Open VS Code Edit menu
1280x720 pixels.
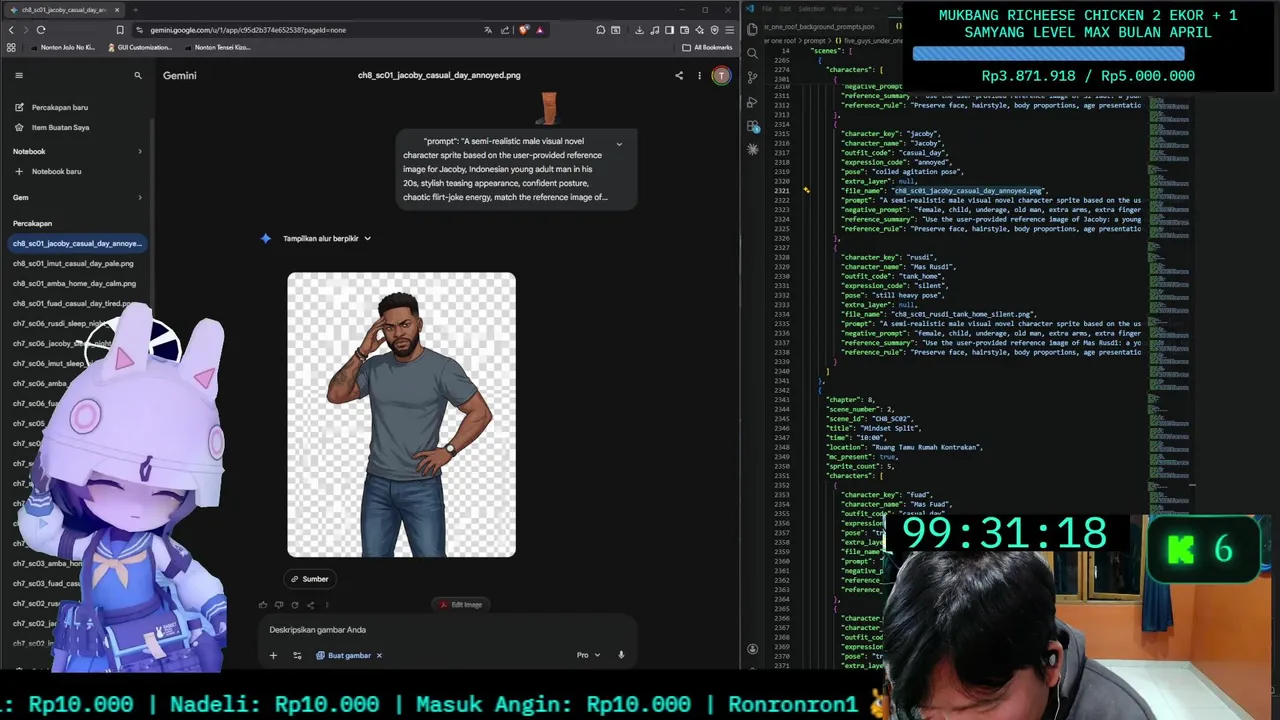785,9
